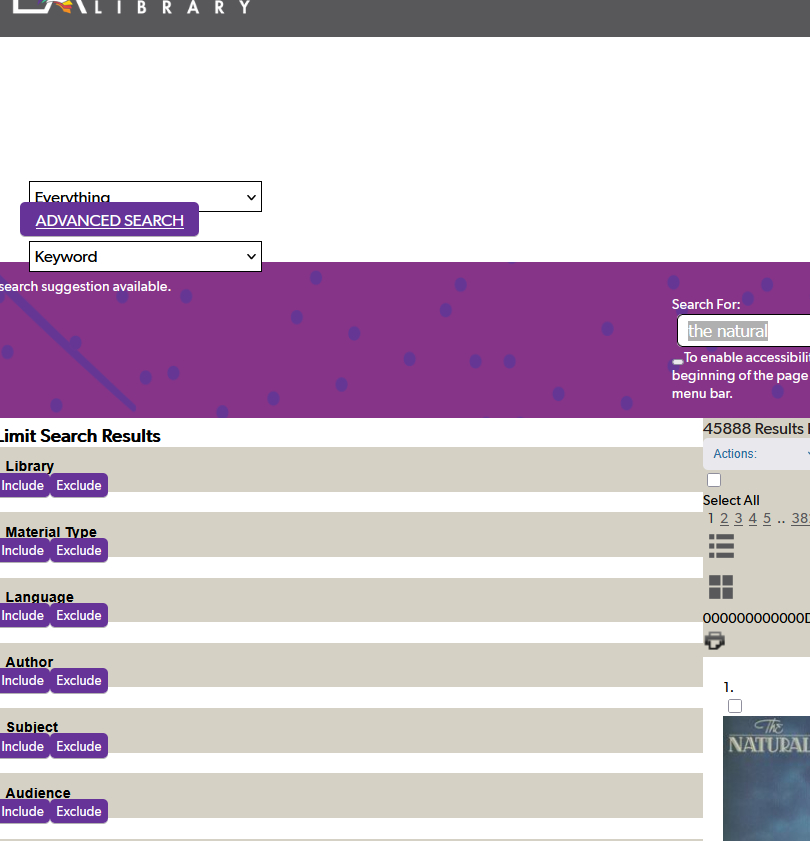Screen dimensions: 810x841
Task: Open the Advanced Search link
Action: pyautogui.click(x=110, y=220)
